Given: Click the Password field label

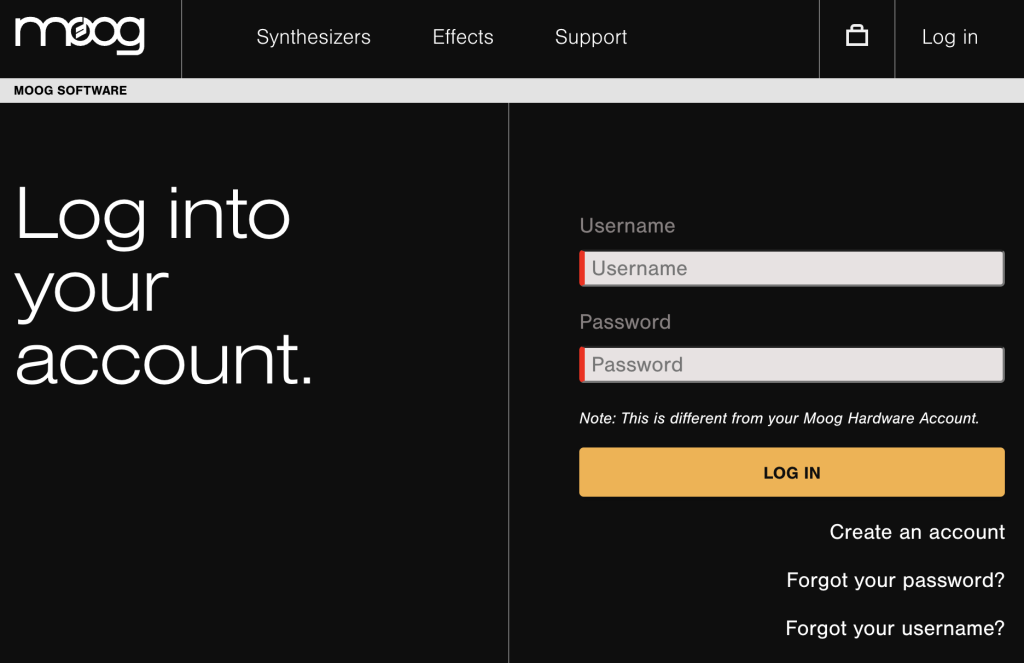Looking at the screenshot, I should click(625, 322).
